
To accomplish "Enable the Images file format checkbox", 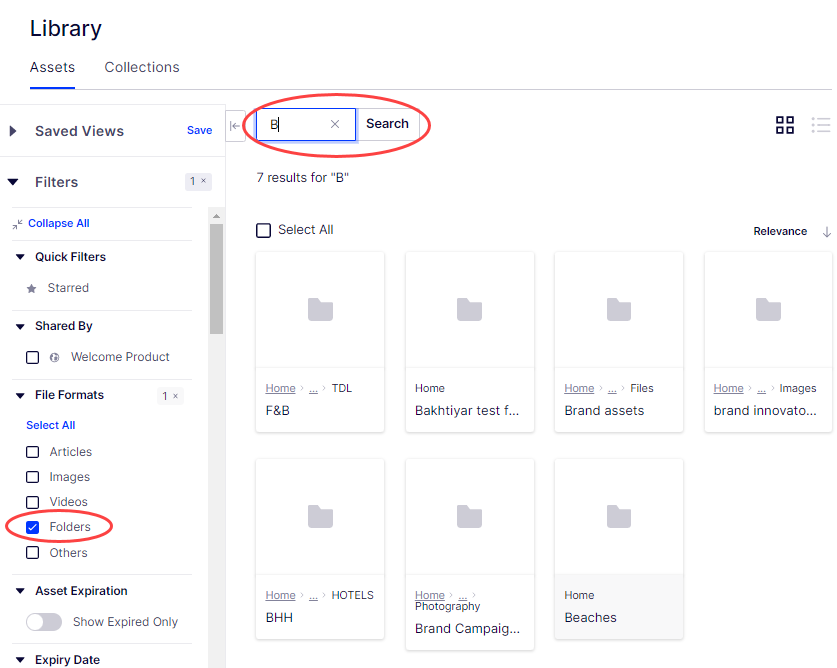I will coord(33,477).
